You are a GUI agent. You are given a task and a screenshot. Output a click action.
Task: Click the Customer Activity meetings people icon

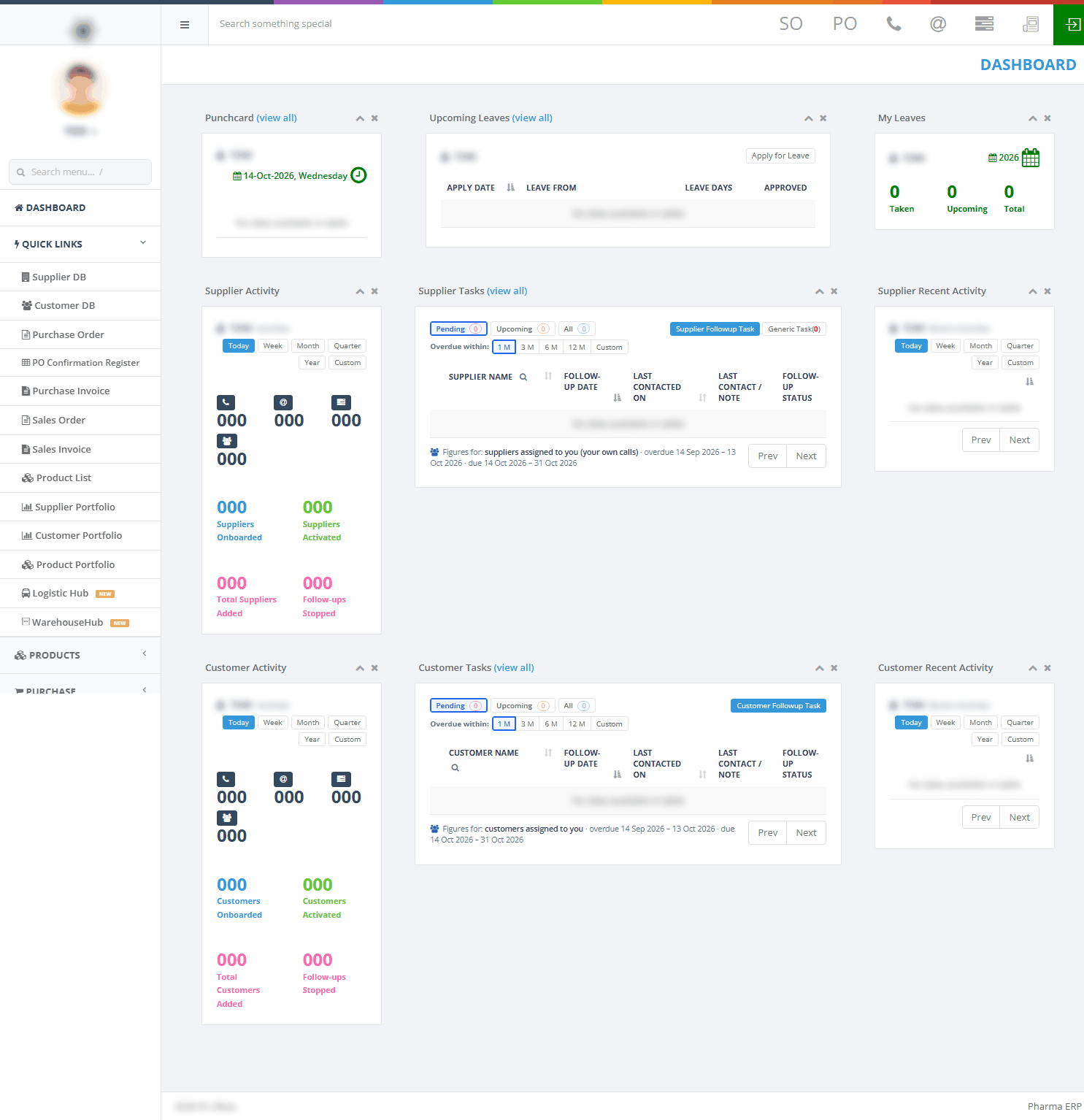point(226,818)
